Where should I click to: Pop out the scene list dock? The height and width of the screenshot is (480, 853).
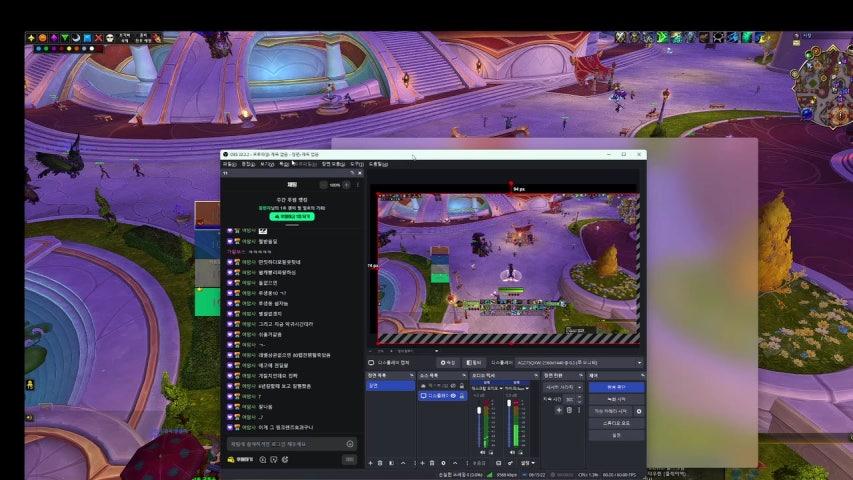412,376
